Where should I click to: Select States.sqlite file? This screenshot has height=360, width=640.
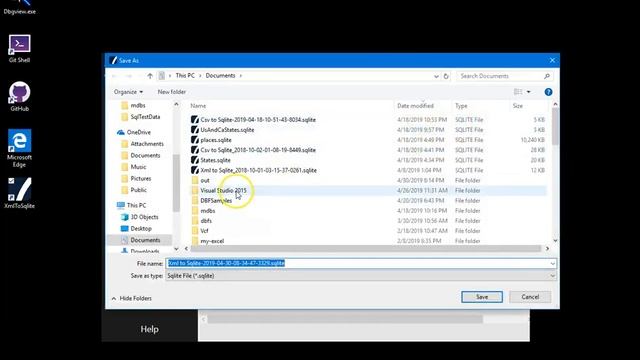pyautogui.click(x=211, y=160)
